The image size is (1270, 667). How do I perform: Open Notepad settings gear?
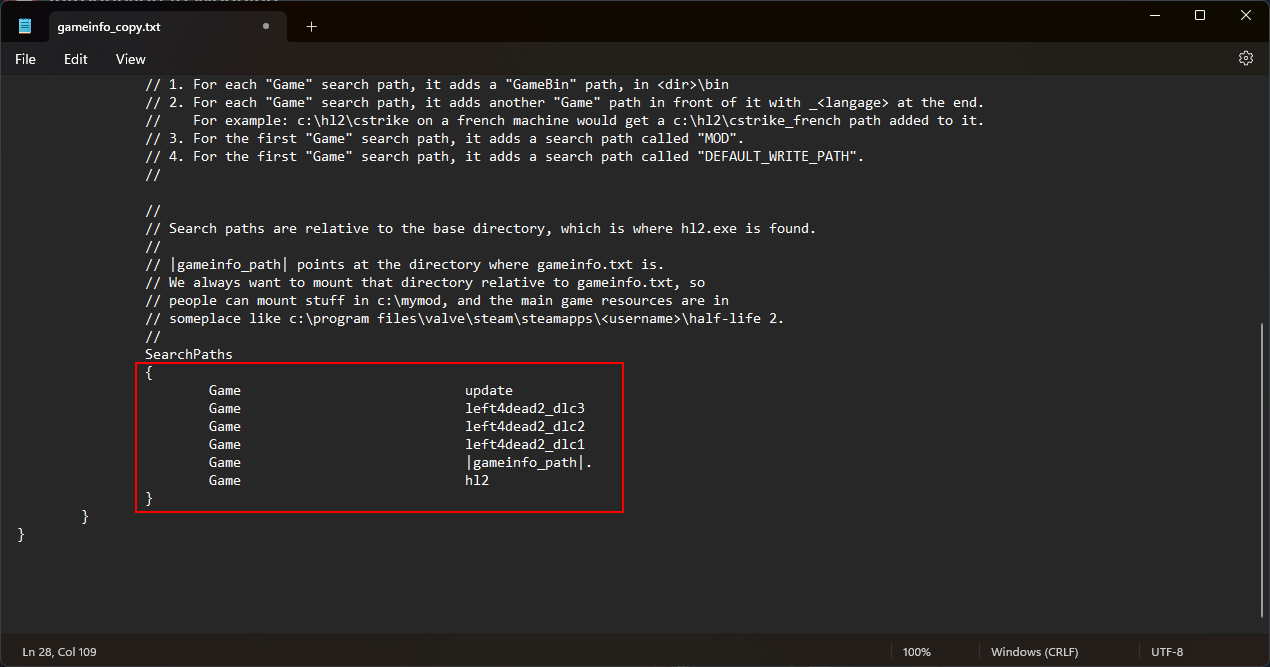[1246, 58]
